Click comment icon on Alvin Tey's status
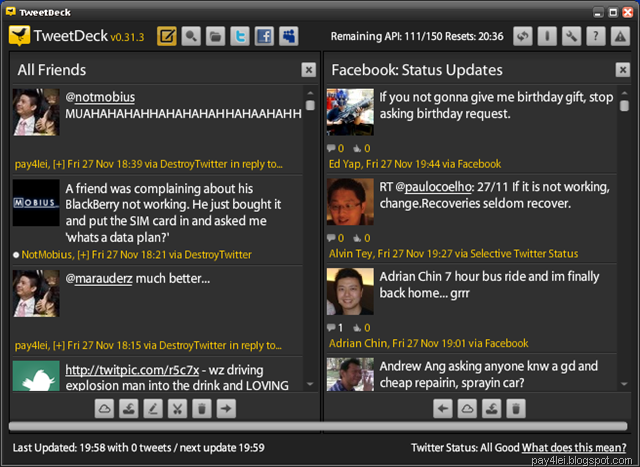This screenshot has width=640, height=467. pos(331,238)
